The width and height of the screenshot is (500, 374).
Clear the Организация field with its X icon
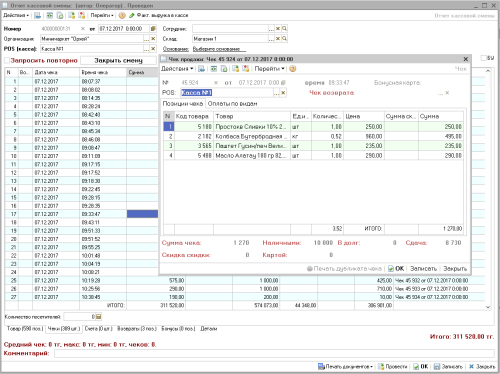pos(153,39)
